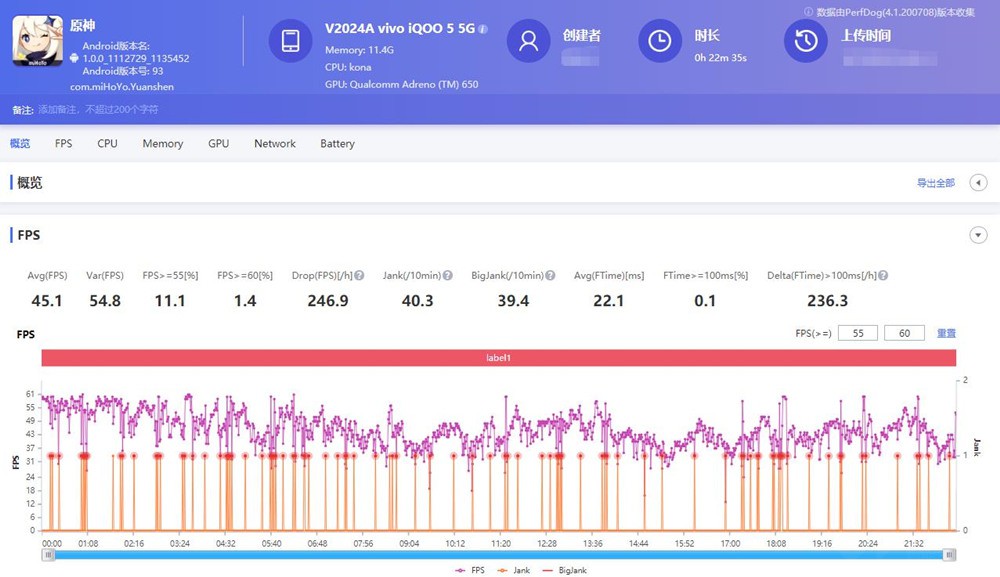Click the Drop(FPS) value 246.9
Viewport: 1000px width, 577px height.
click(x=328, y=301)
